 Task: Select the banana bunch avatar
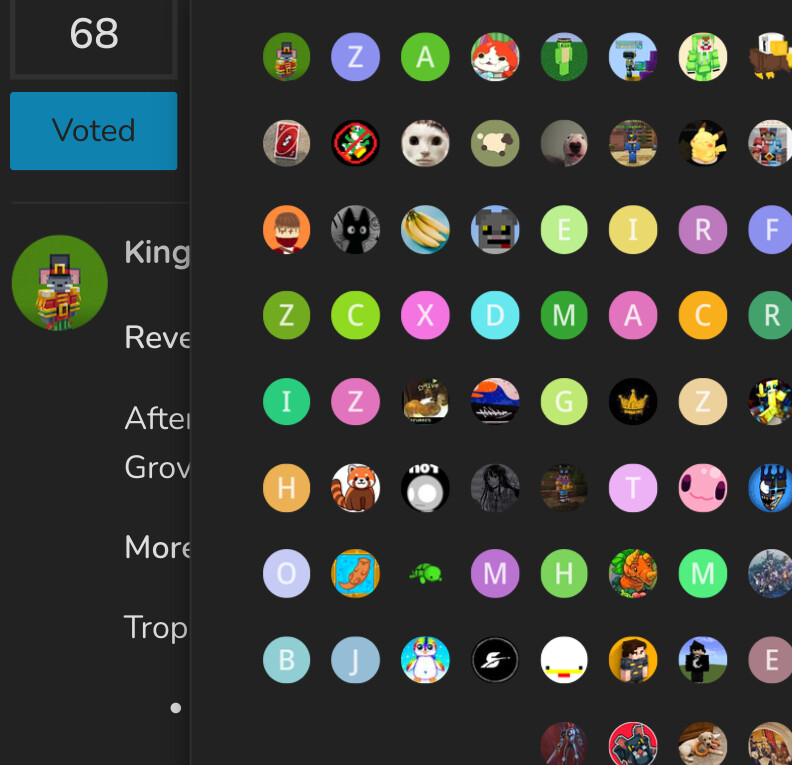(x=425, y=229)
